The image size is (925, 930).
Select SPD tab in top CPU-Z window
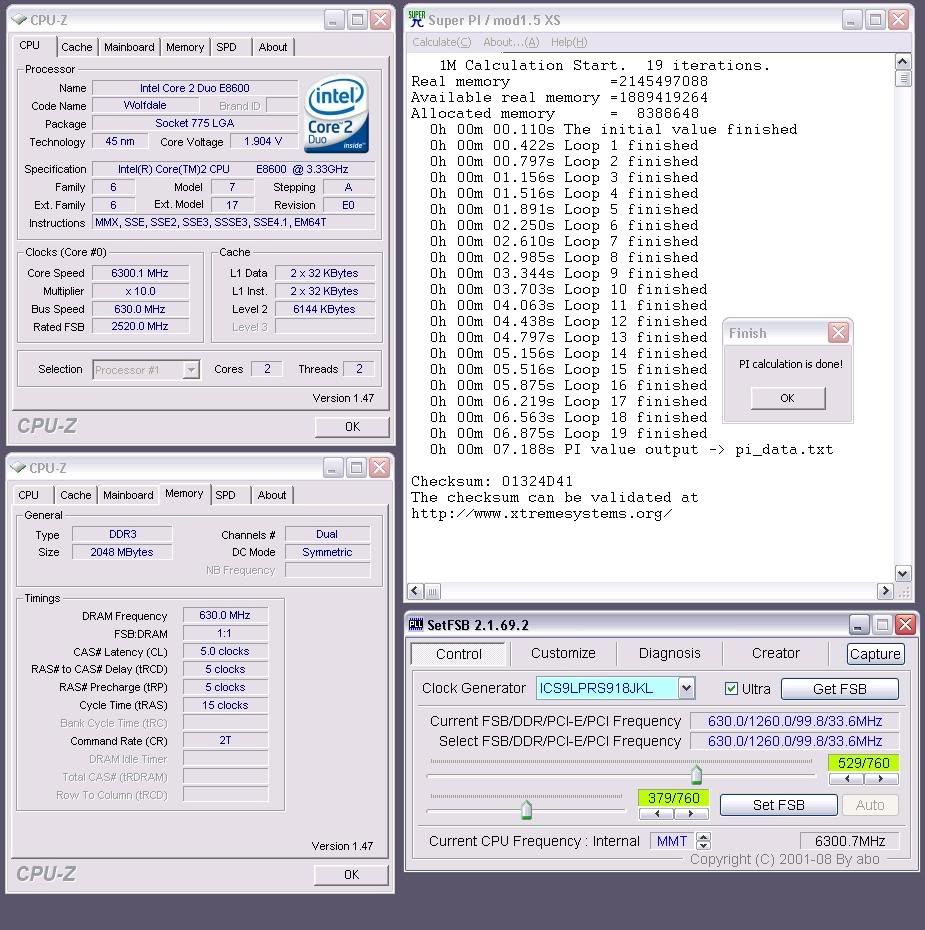click(x=226, y=47)
